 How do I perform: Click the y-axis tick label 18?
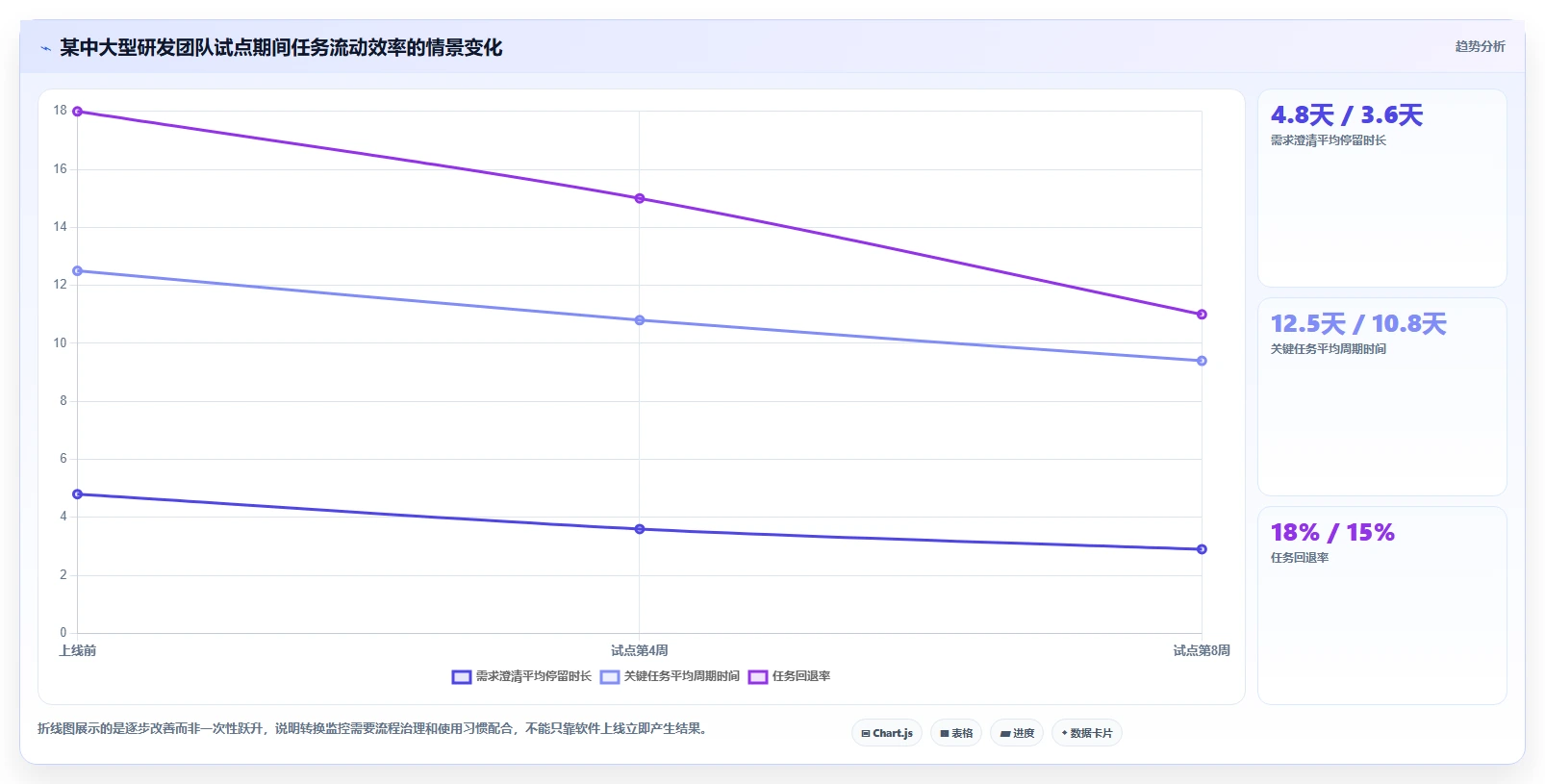tap(61, 111)
